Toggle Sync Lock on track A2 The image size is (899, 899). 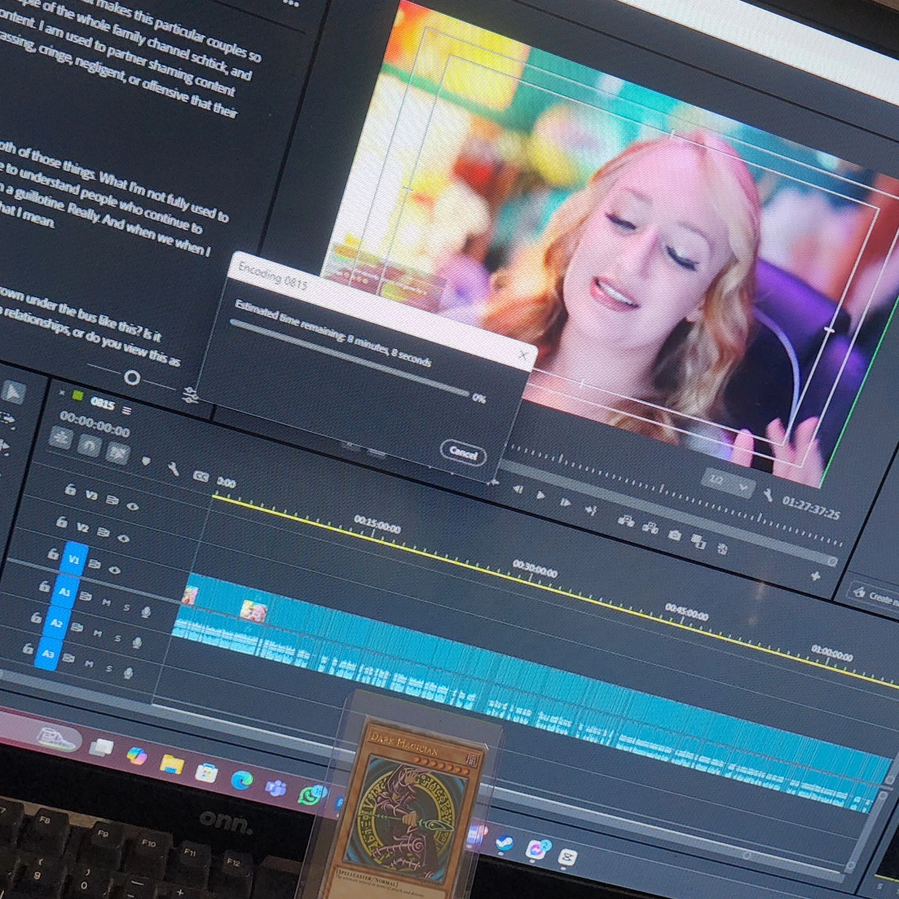[x=77, y=627]
